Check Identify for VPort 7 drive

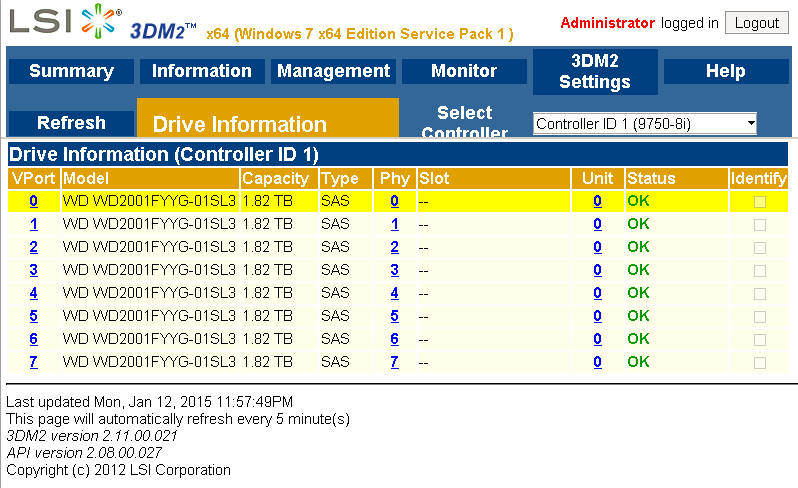(x=760, y=362)
